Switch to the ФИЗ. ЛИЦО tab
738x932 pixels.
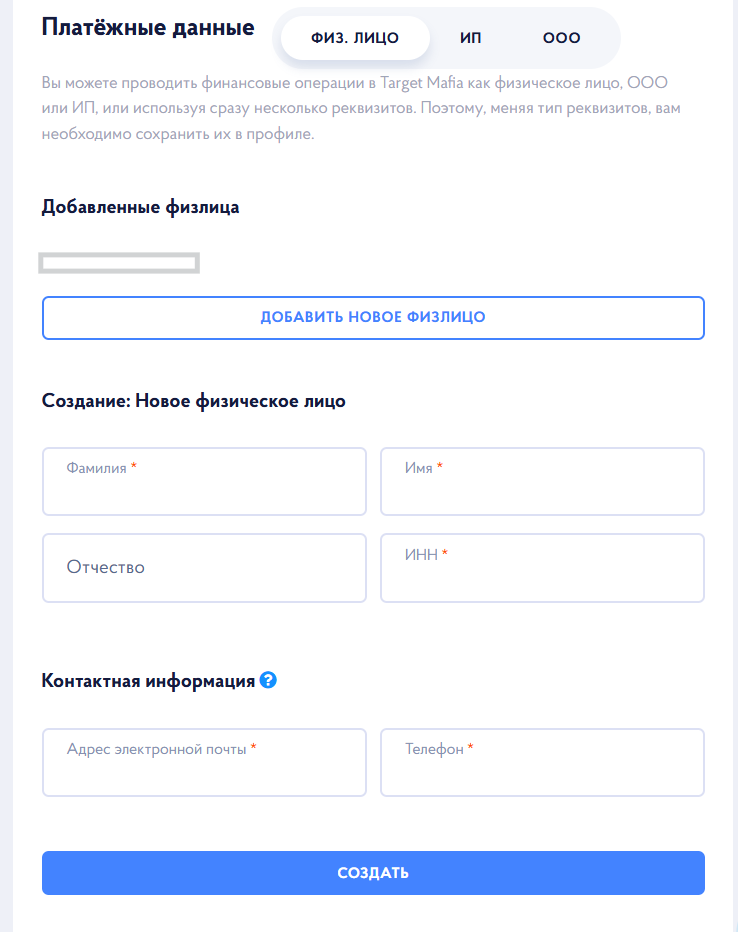[x=355, y=38]
